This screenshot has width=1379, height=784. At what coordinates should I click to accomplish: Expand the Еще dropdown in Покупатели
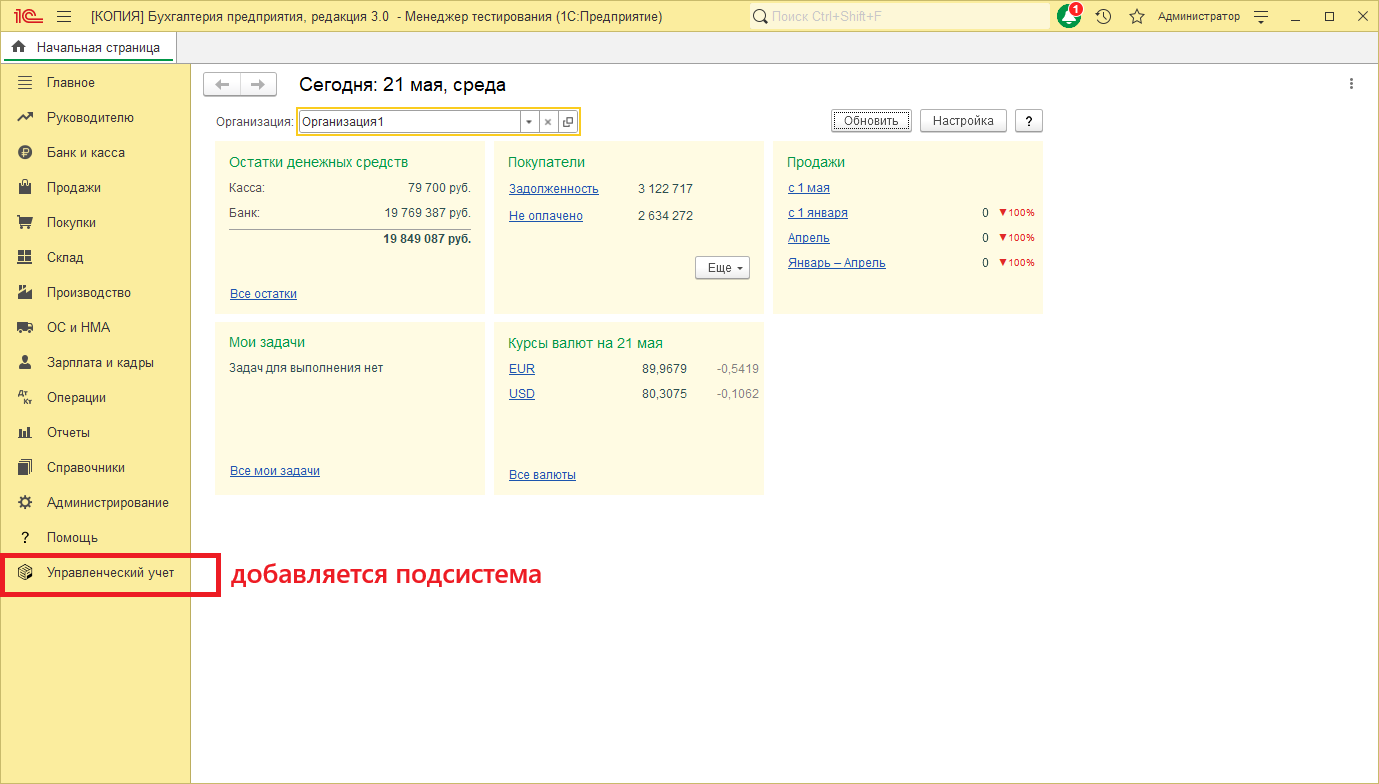pyautogui.click(x=722, y=268)
